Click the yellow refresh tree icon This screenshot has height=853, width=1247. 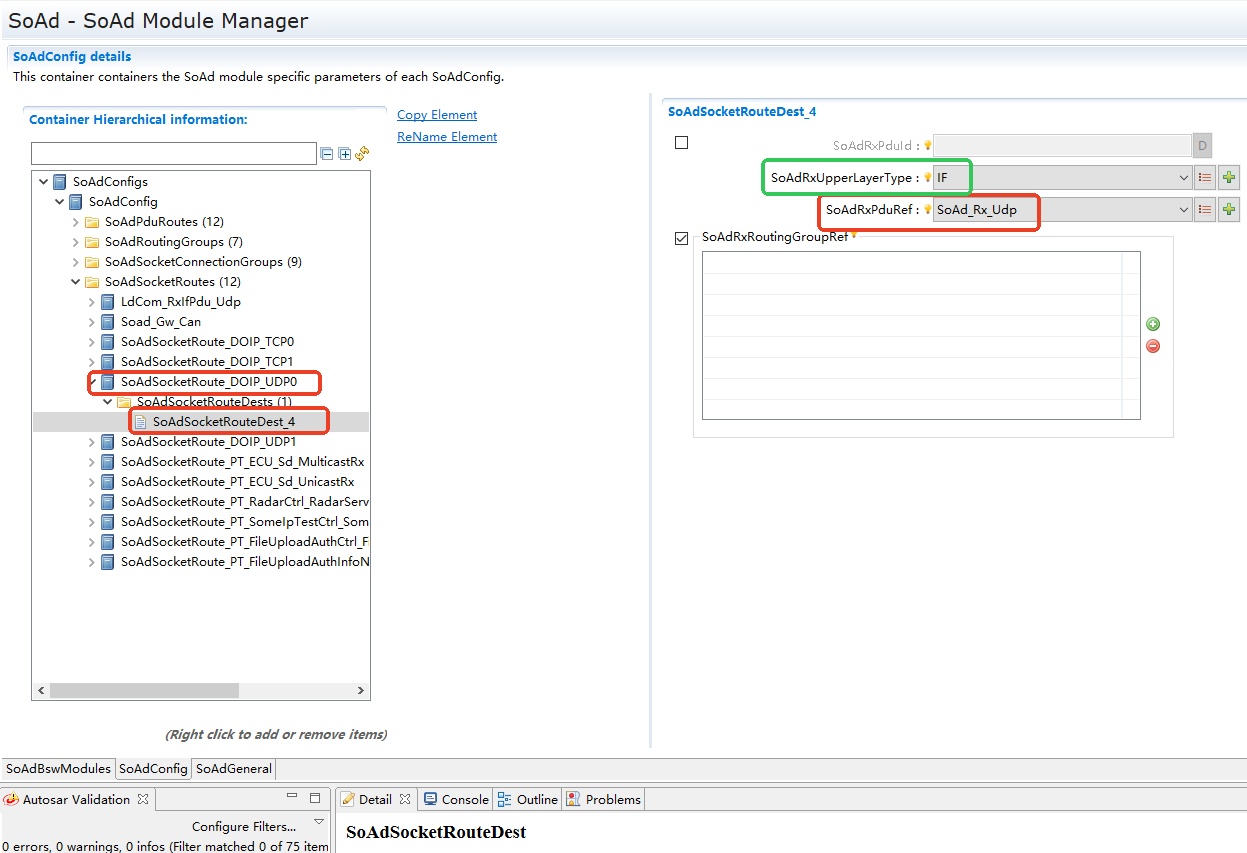[362, 154]
